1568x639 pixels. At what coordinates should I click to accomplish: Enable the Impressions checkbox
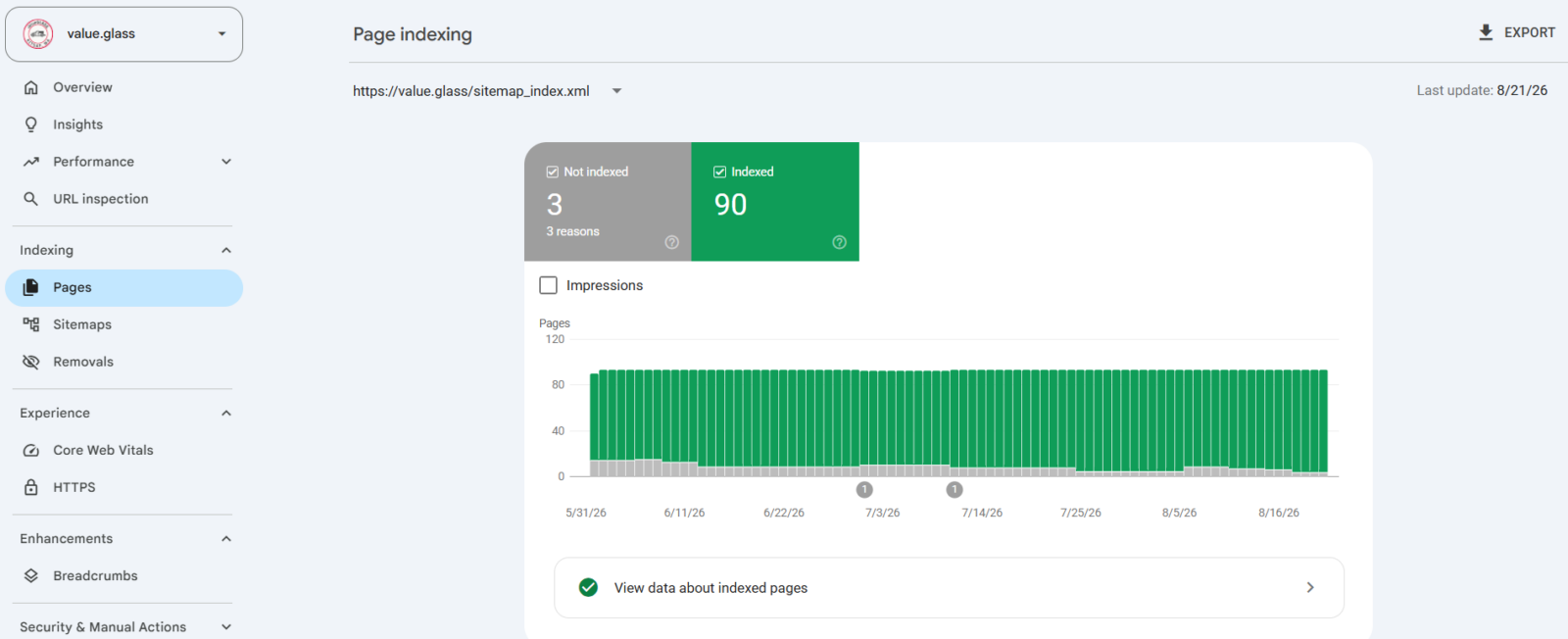click(x=549, y=285)
